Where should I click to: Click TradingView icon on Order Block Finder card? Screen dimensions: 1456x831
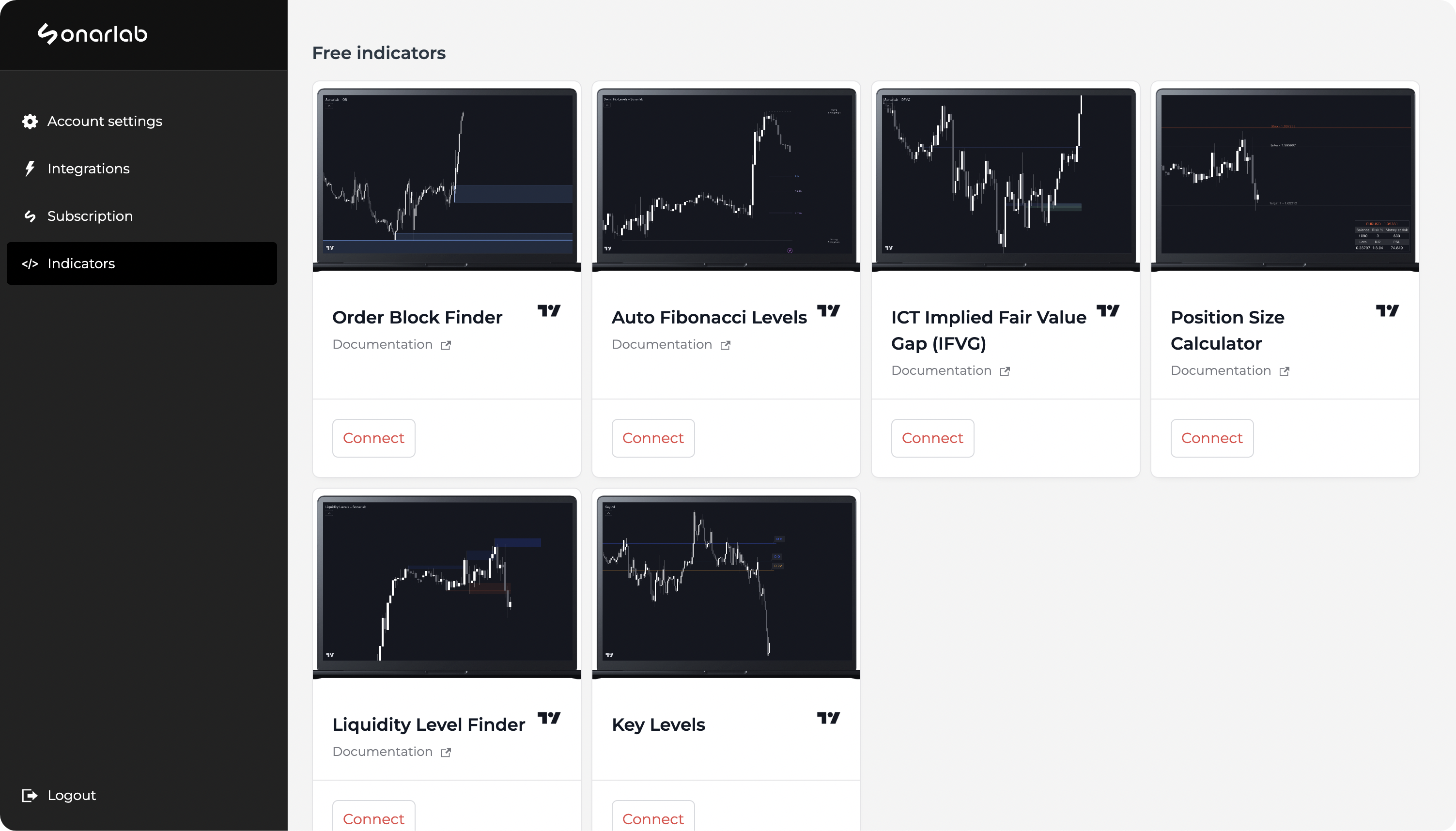549,311
